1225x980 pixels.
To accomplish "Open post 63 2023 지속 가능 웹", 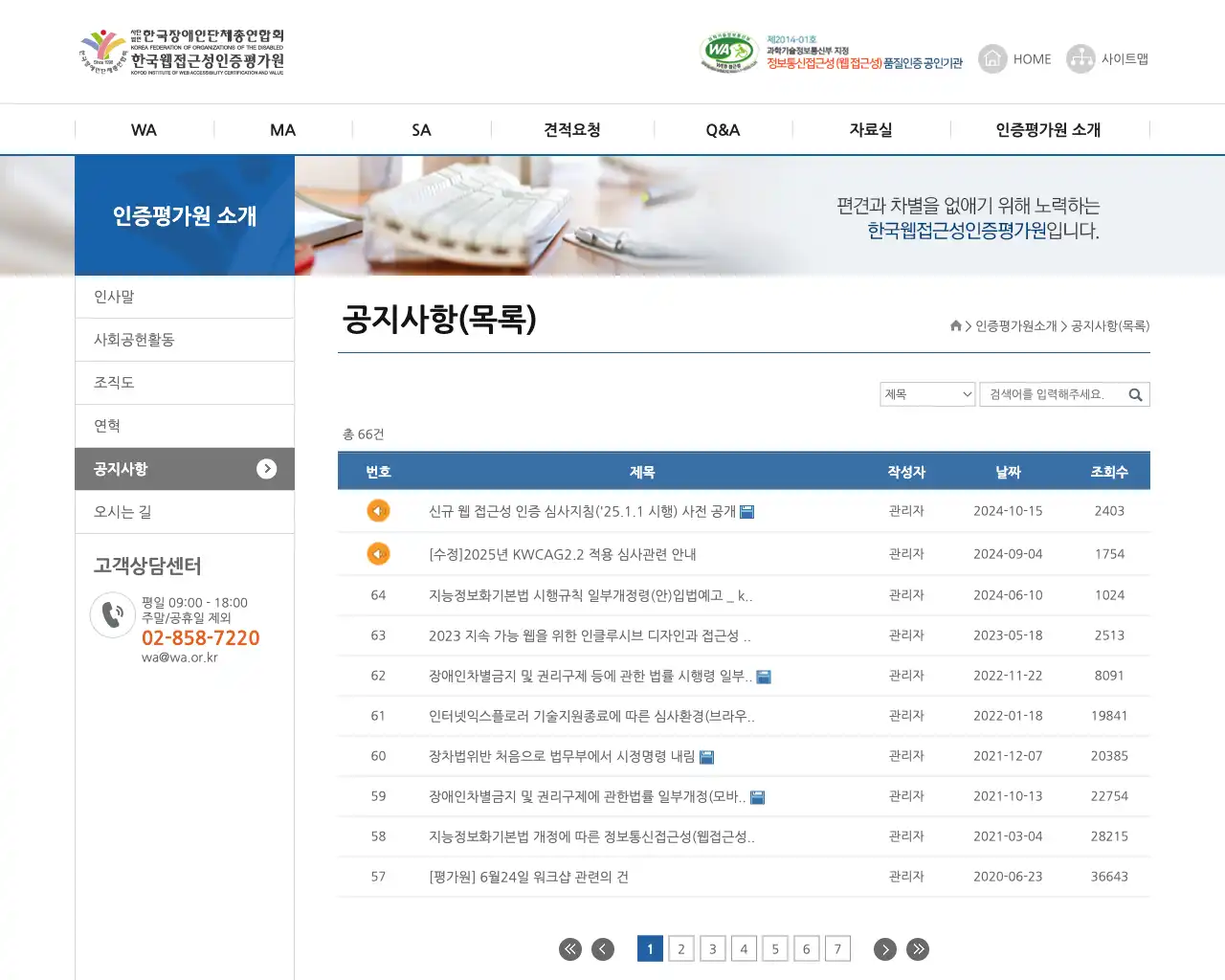I will pos(590,635).
